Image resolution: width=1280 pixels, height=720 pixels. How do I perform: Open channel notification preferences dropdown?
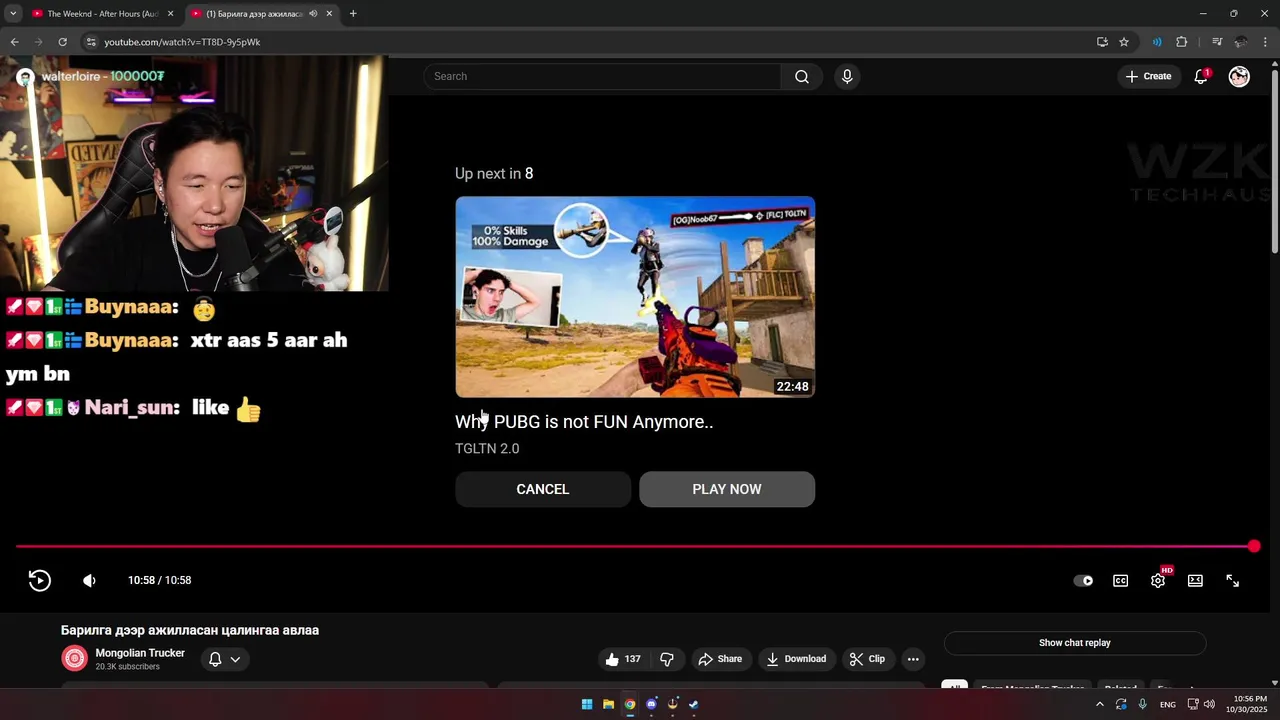click(224, 659)
